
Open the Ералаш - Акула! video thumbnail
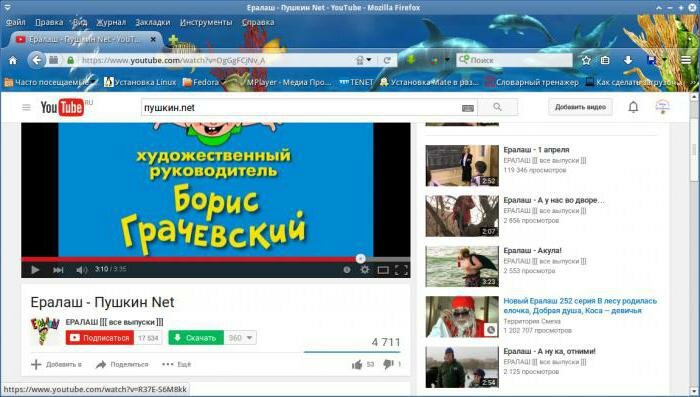click(x=462, y=266)
